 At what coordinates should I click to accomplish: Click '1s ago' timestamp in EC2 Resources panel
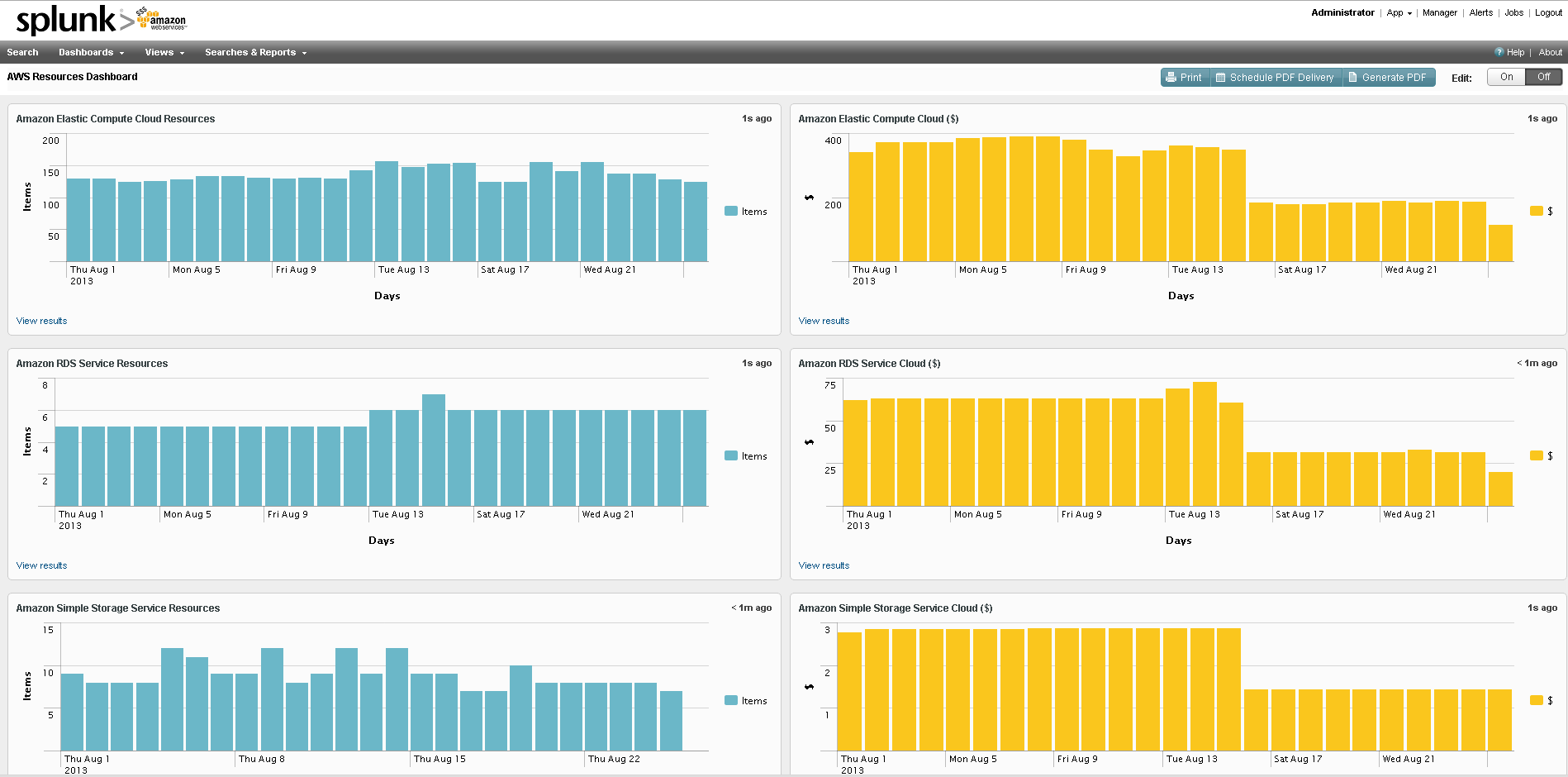coord(757,119)
